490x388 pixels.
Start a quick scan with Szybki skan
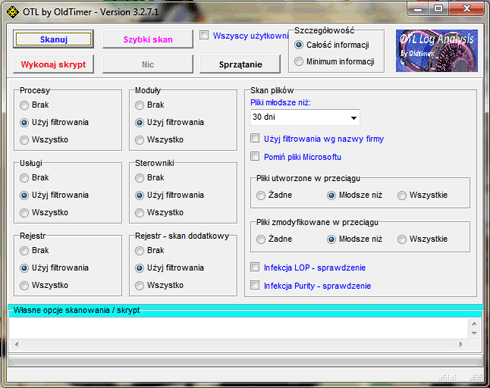[148, 39]
